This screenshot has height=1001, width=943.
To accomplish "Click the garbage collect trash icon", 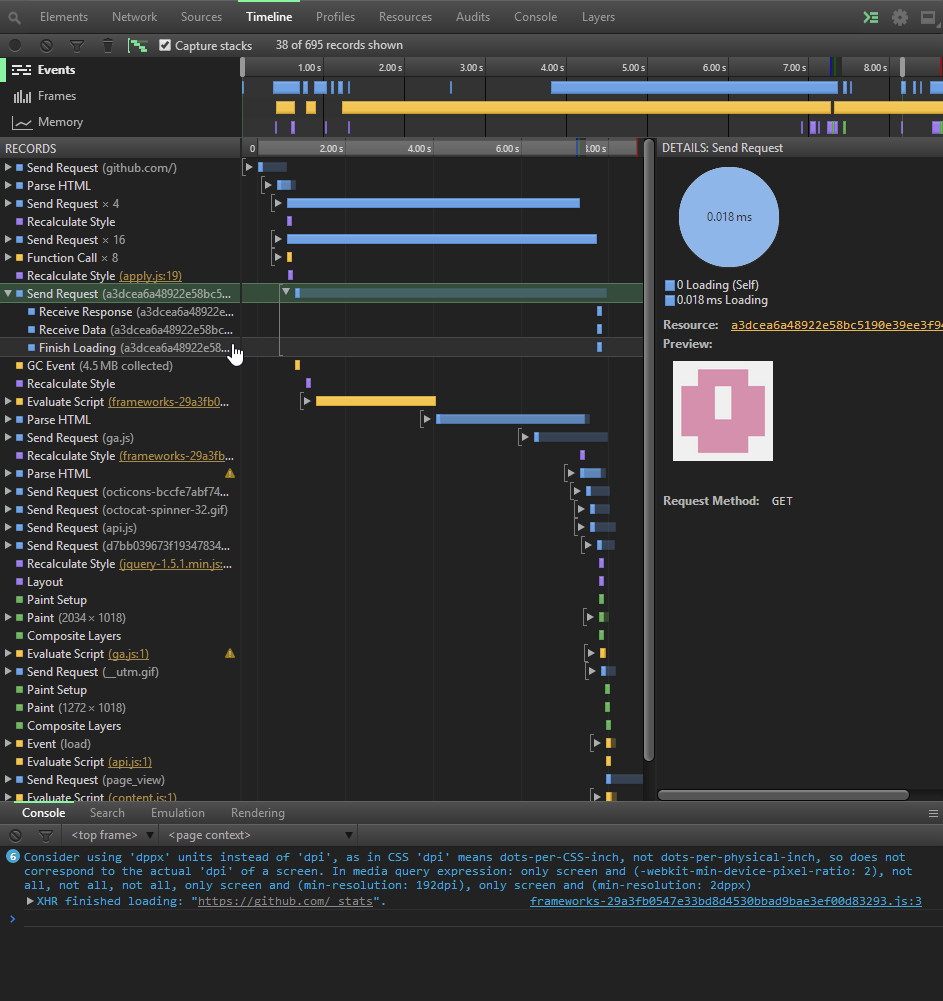I will tap(108, 45).
